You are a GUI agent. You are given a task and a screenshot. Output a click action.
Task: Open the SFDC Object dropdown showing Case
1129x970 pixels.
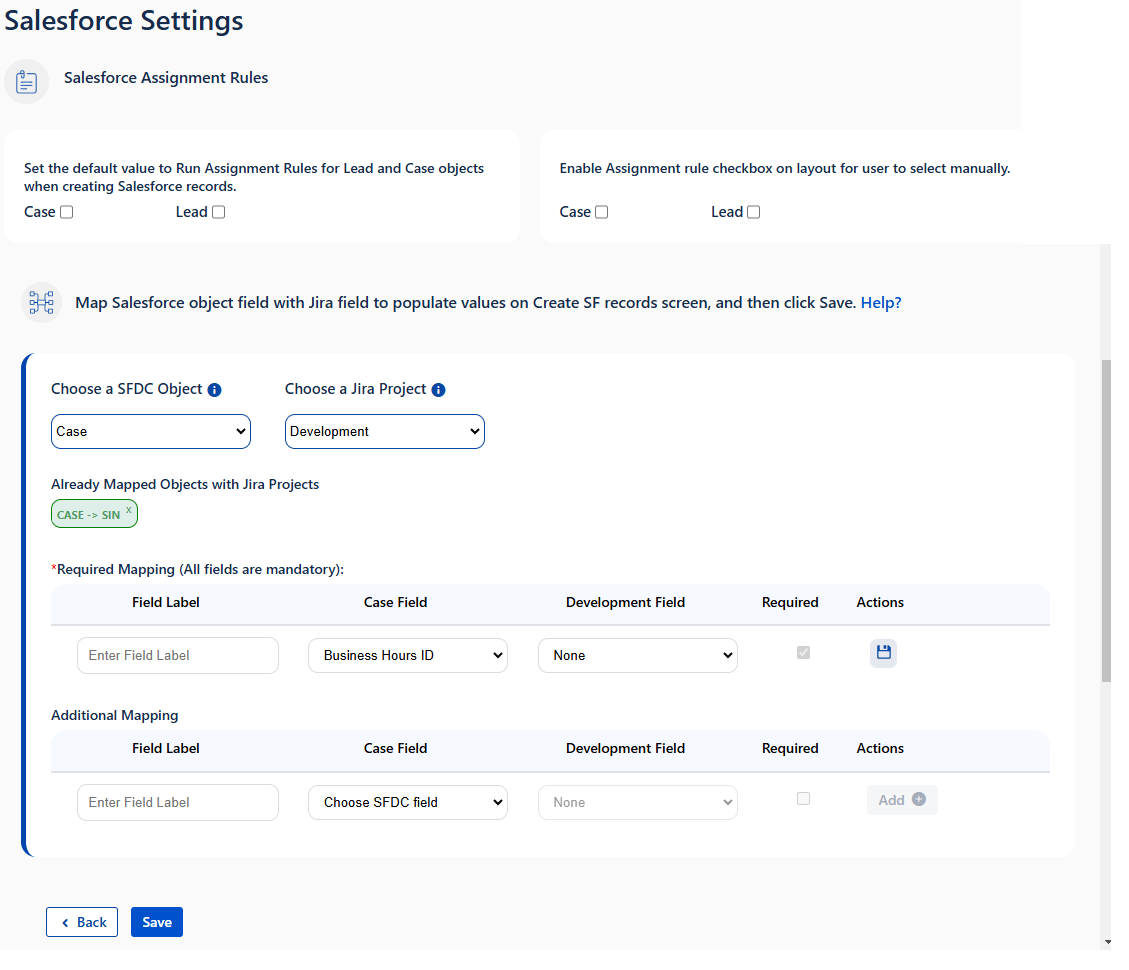pos(151,431)
